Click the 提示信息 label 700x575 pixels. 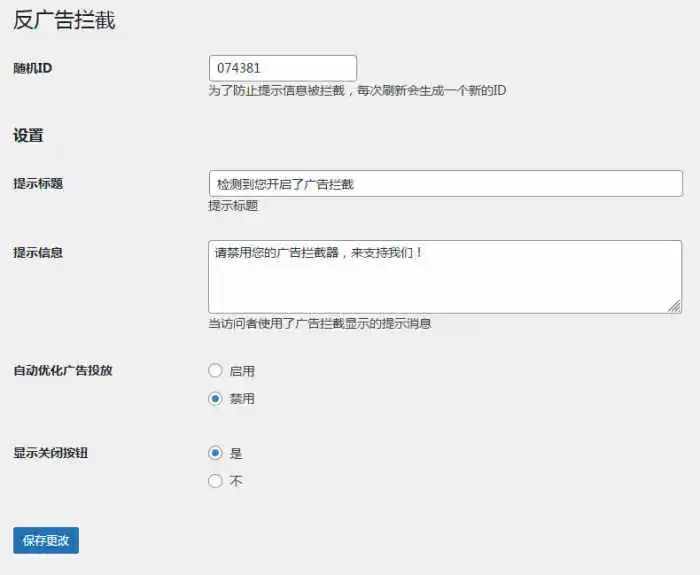click(38, 253)
